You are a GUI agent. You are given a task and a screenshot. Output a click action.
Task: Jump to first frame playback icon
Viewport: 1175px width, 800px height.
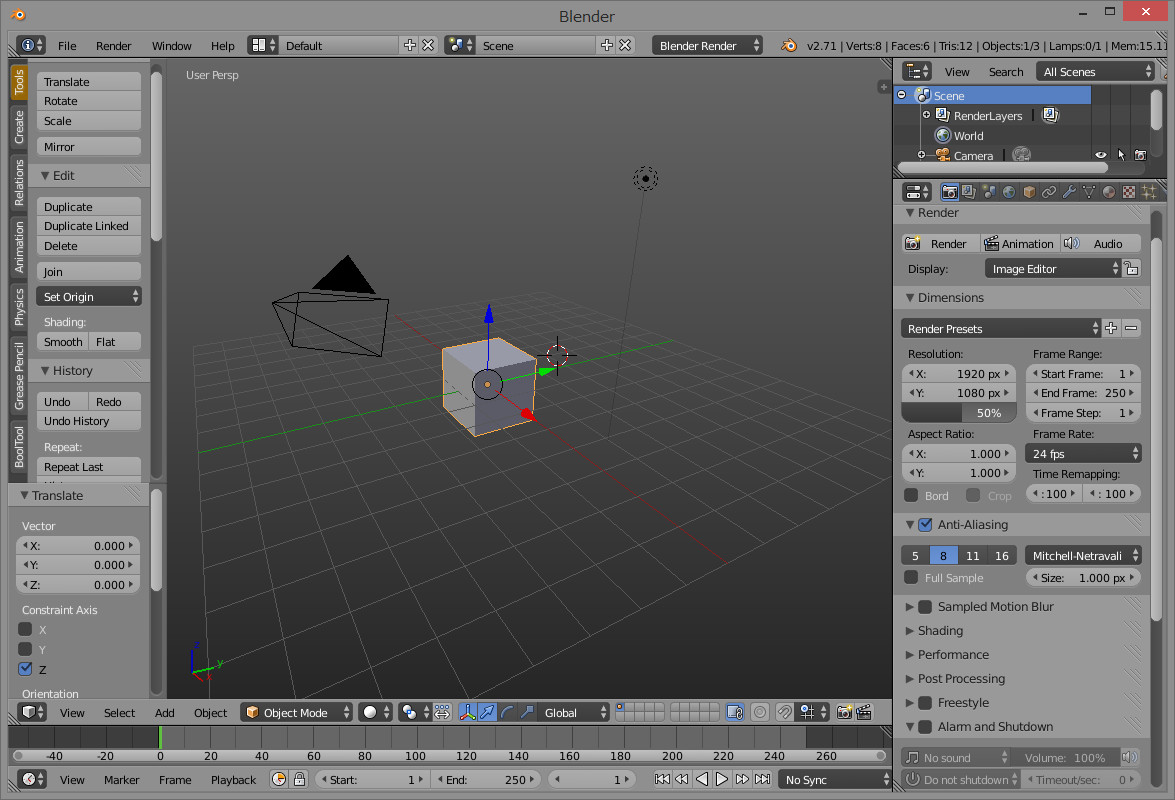click(x=662, y=780)
